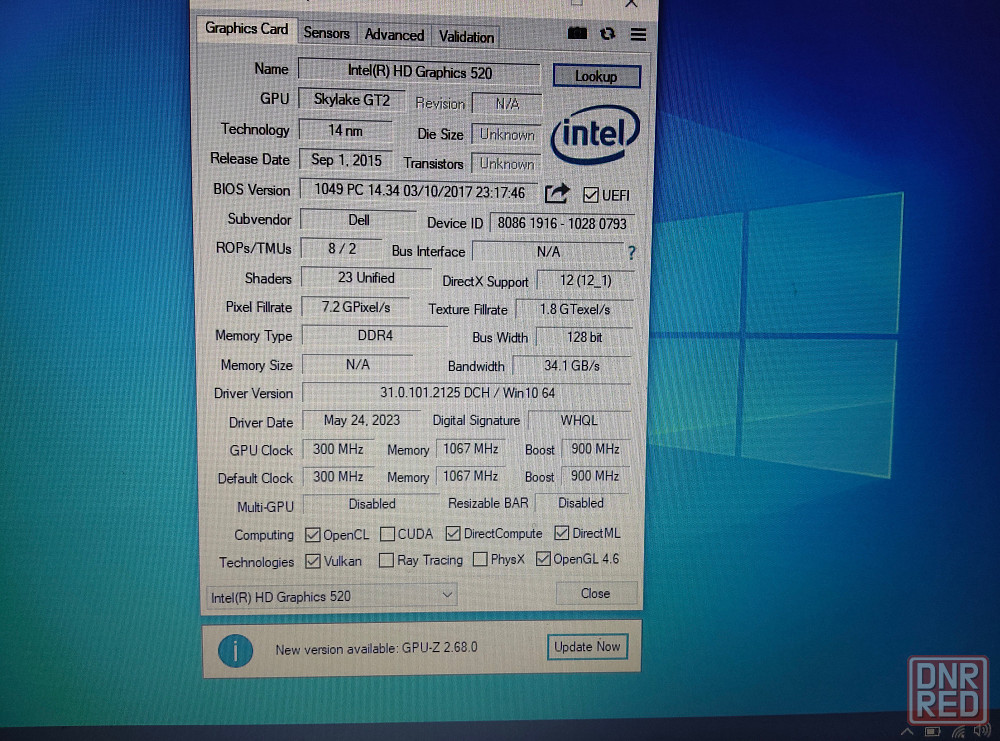The width and height of the screenshot is (1000, 741).
Task: Click the refresh arrows icon
Action: click(608, 34)
